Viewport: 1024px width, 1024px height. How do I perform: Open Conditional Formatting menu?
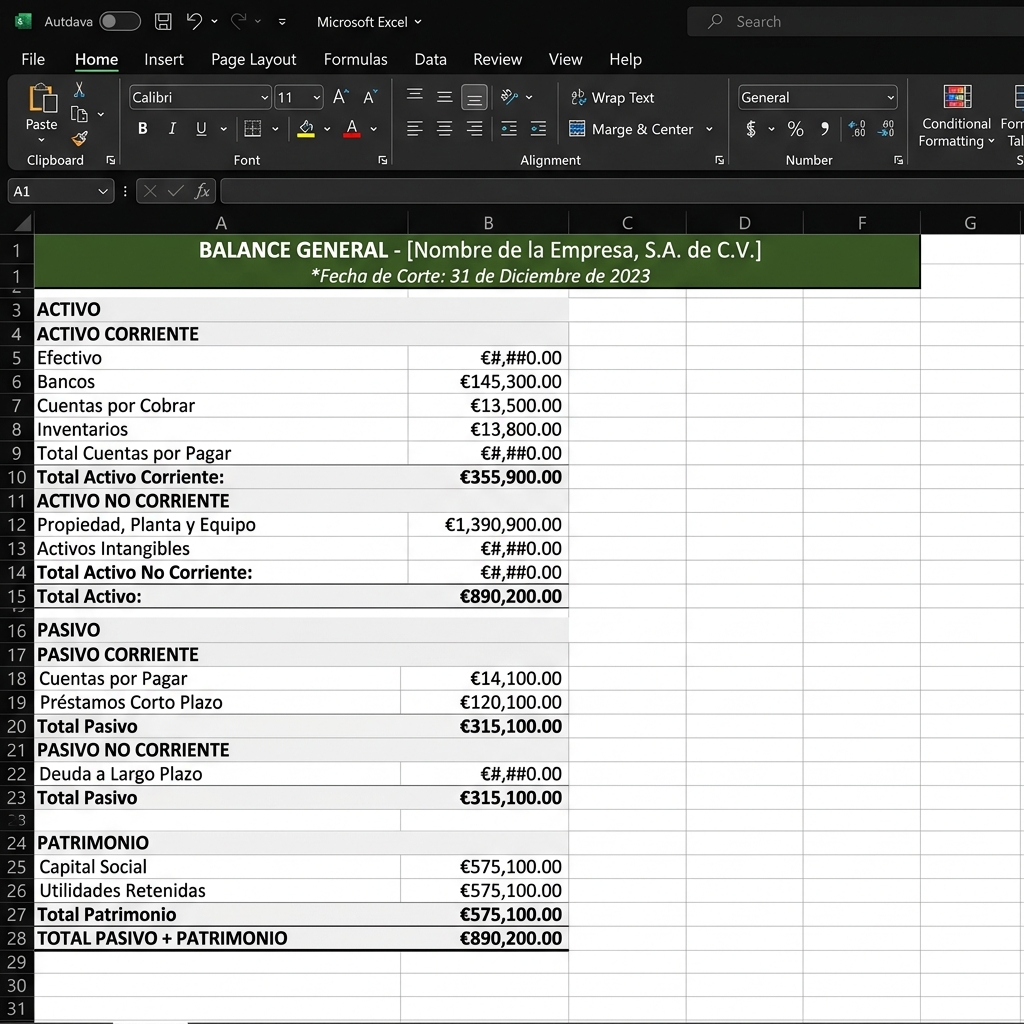[x=957, y=116]
